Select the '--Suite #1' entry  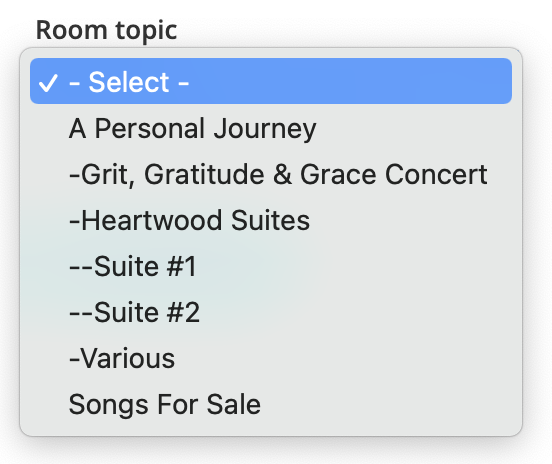click(x=271, y=267)
